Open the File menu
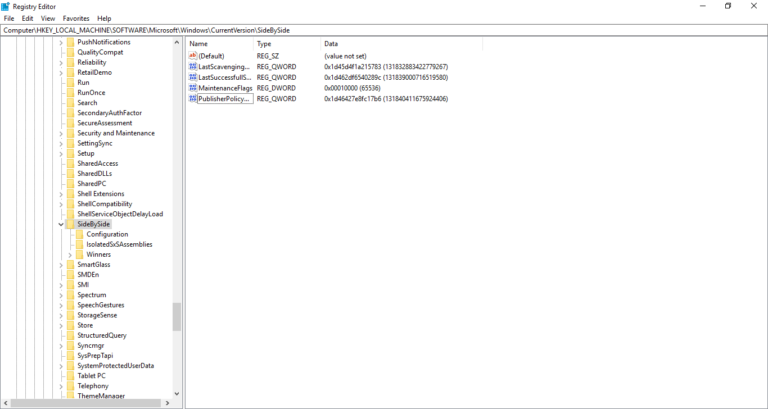This screenshot has width=768, height=409. coord(9,18)
